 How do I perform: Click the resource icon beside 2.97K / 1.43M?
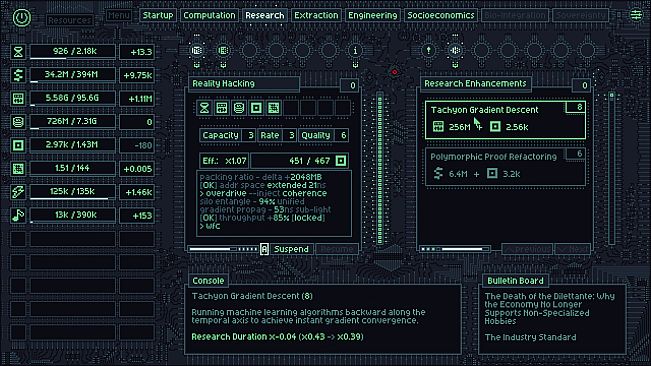(18, 145)
